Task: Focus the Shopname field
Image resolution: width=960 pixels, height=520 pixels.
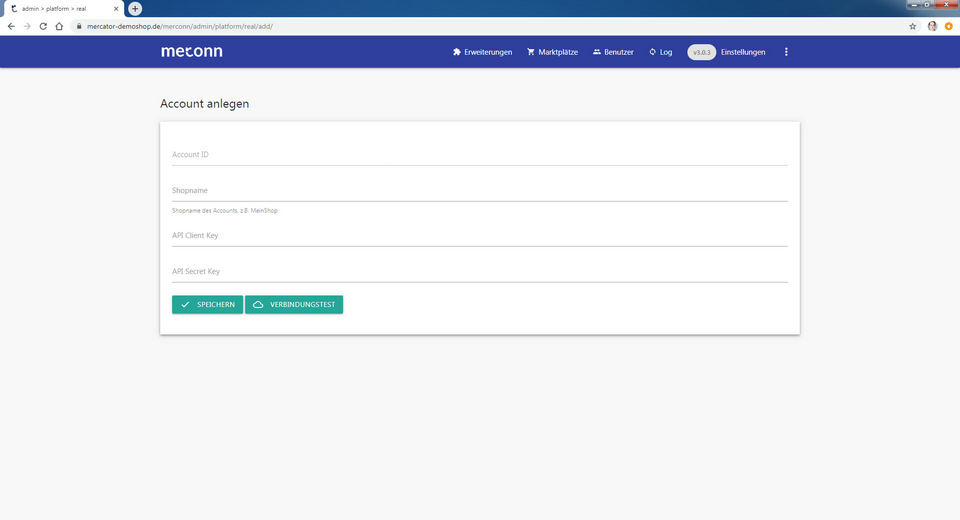Action: [x=479, y=191]
